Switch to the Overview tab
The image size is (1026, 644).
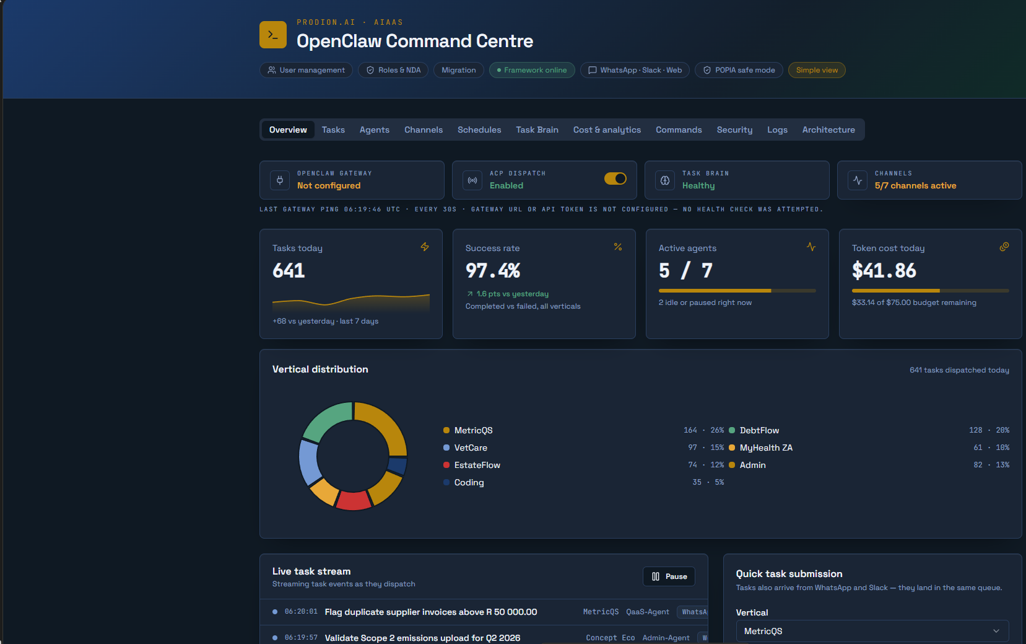[x=288, y=130]
